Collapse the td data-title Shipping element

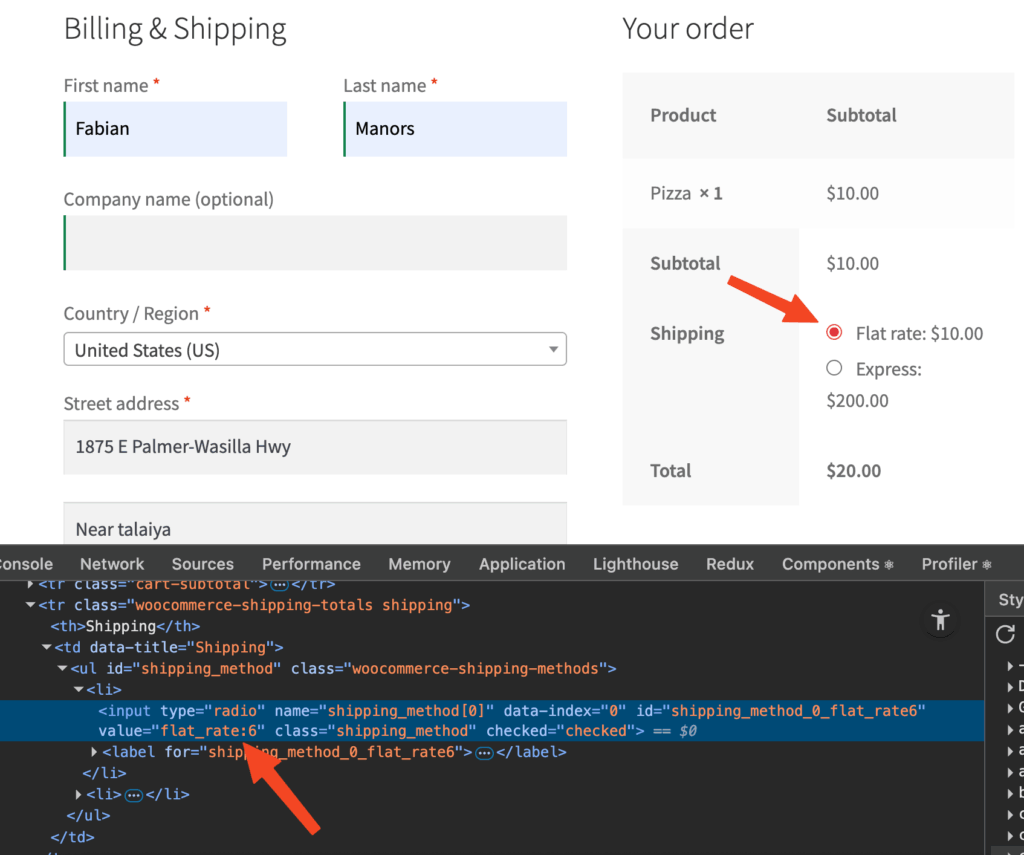coord(46,647)
